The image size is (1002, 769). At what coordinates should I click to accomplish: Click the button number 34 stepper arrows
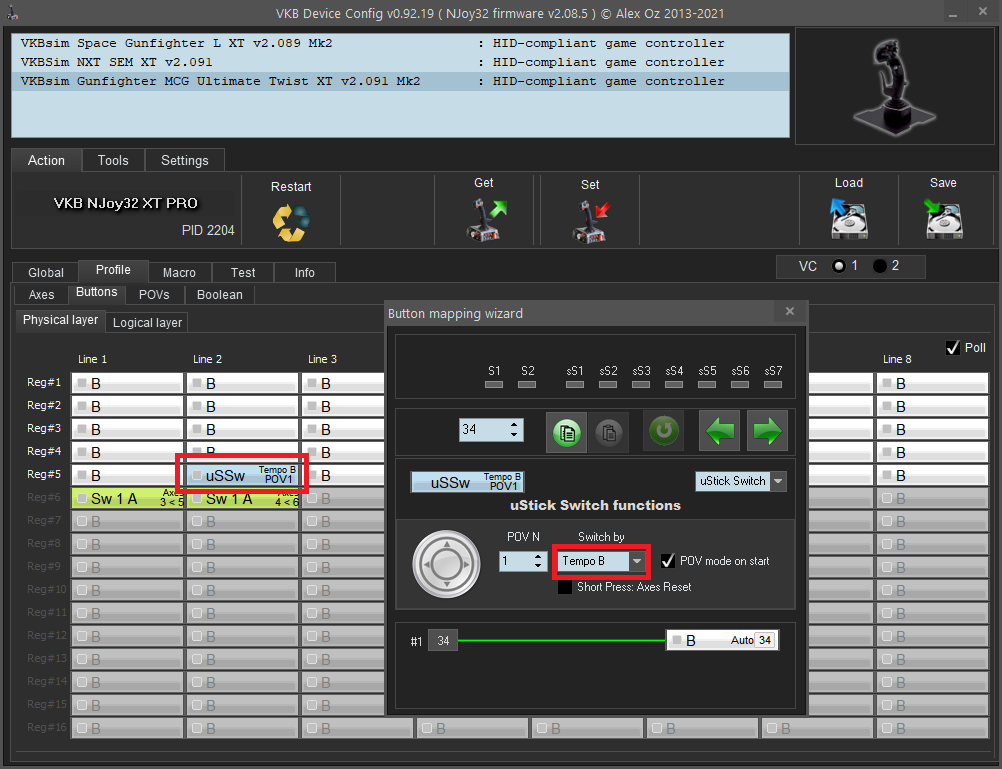[514, 429]
